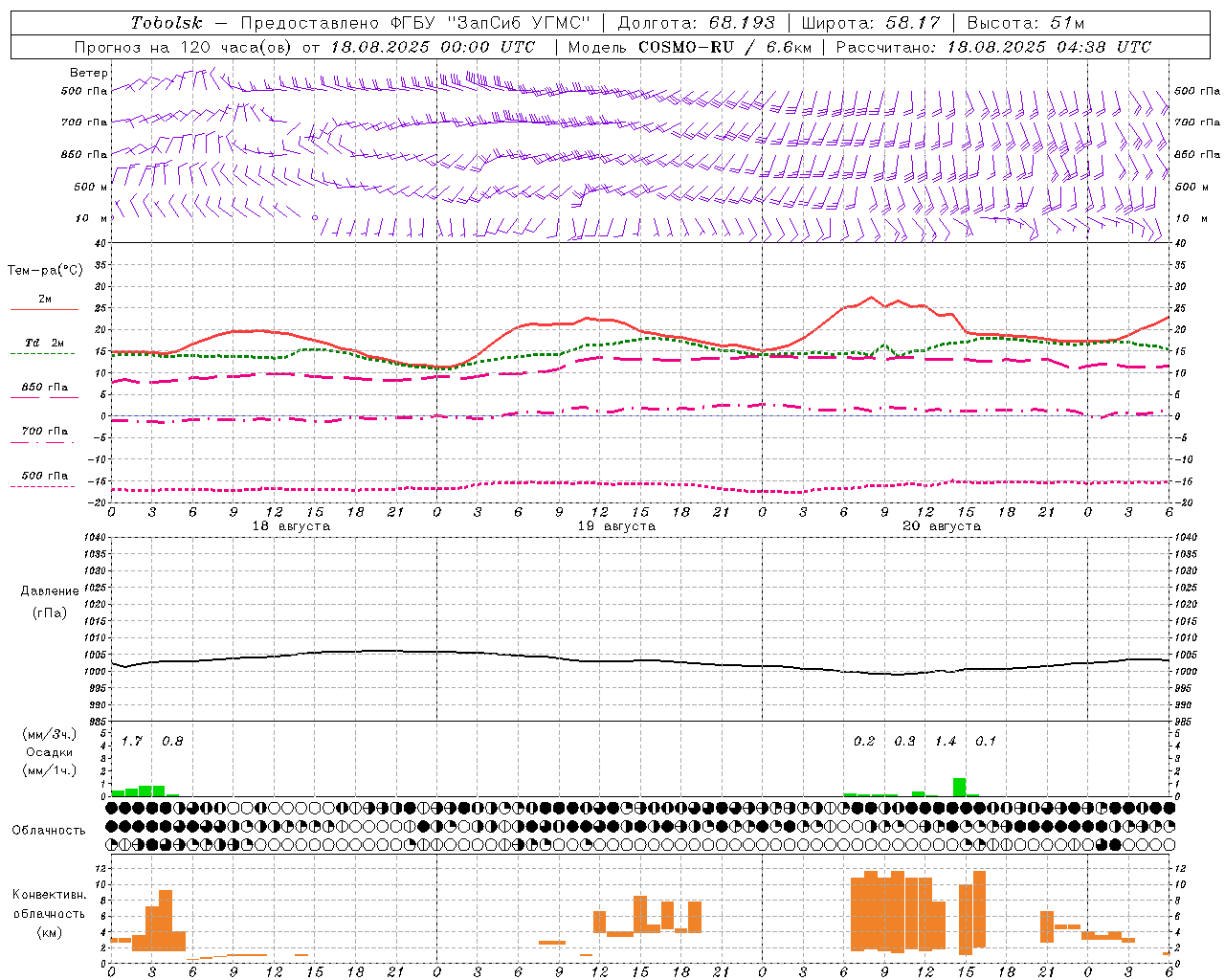
Task: Click the "0.8" precipitation total
Action: click(x=172, y=742)
